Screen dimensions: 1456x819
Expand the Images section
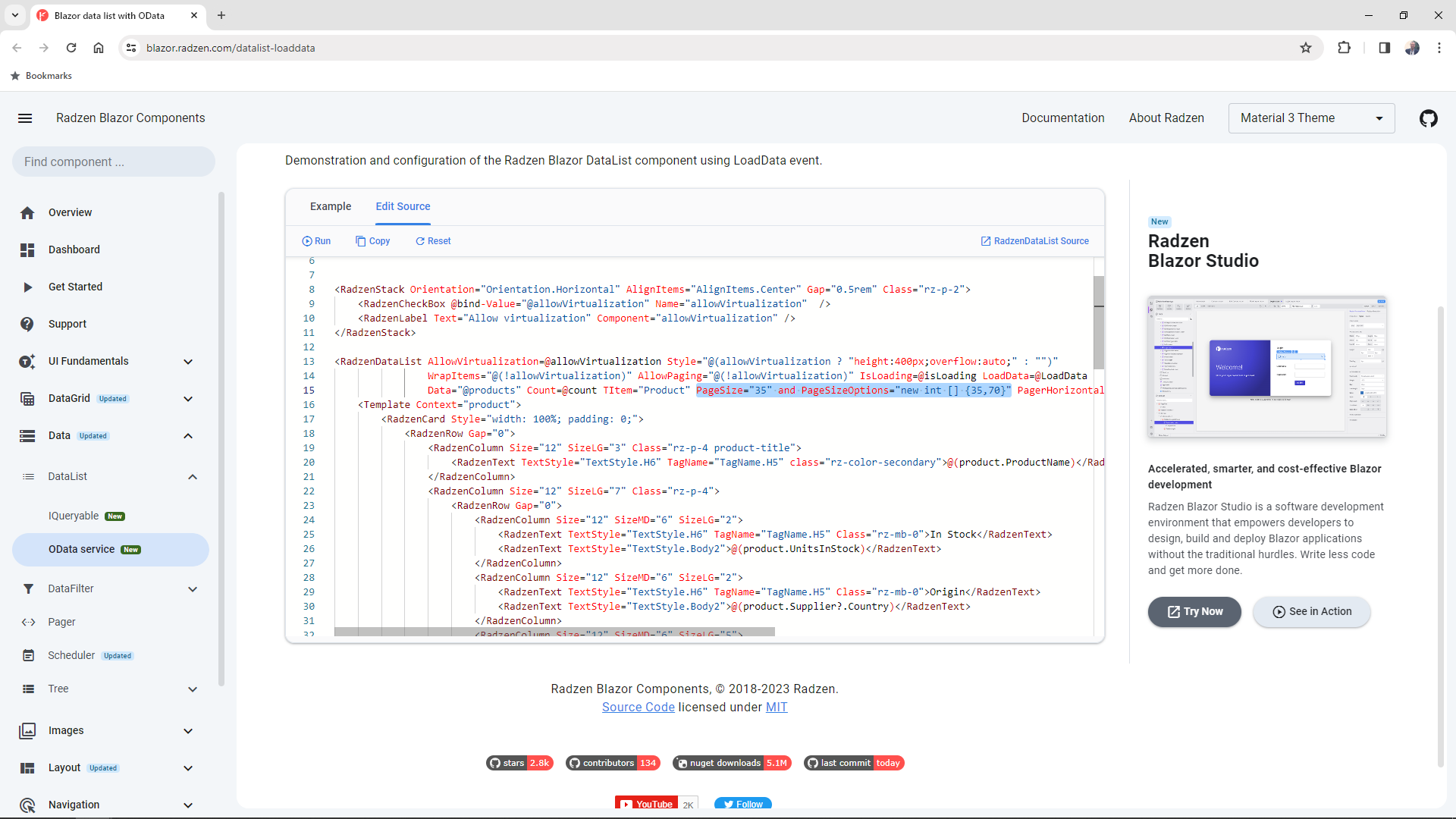[188, 731]
